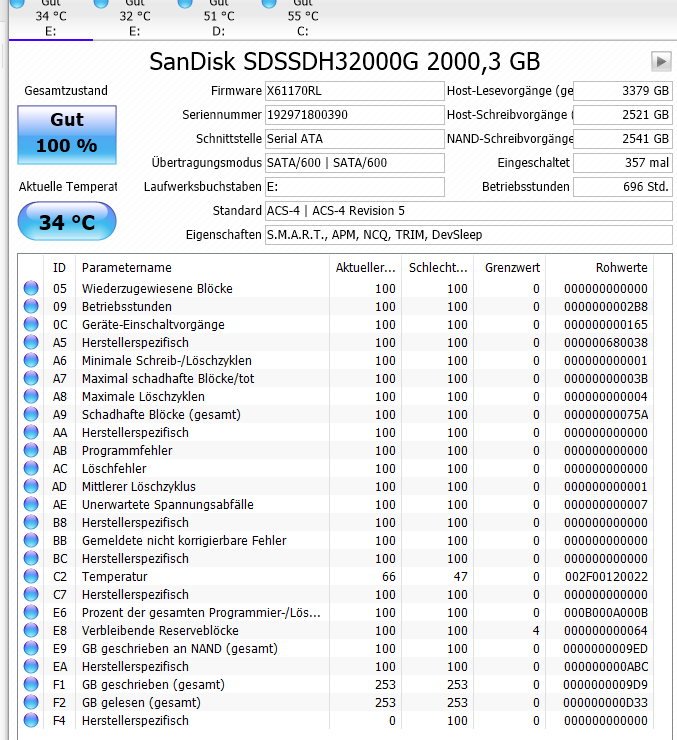Click status icon of row 09 Betriebsstunden
This screenshot has height=740, width=677.
click(x=31, y=306)
